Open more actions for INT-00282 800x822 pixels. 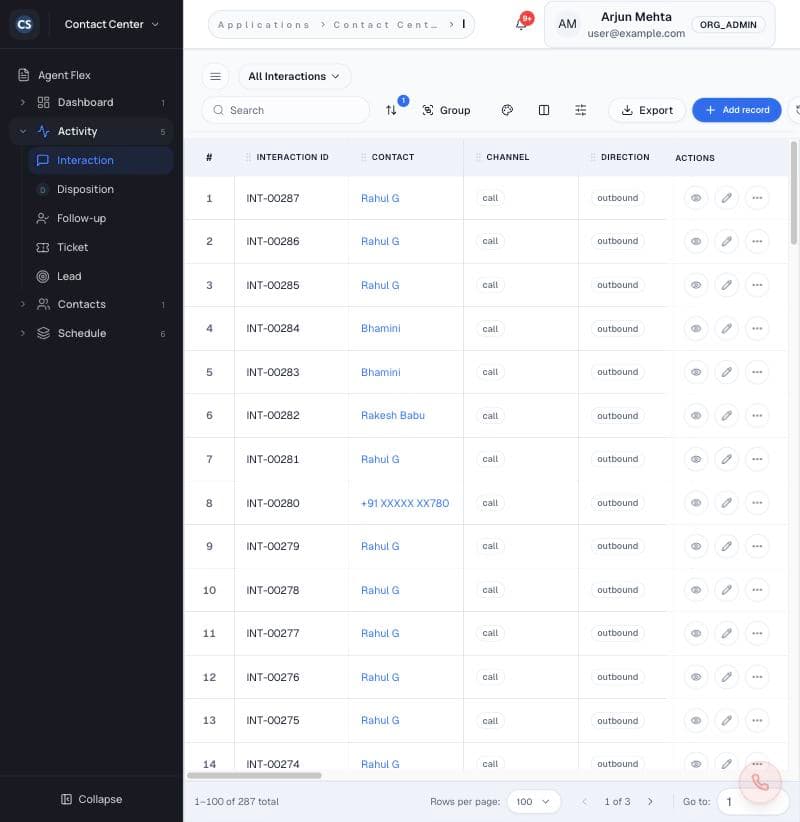[x=757, y=416]
